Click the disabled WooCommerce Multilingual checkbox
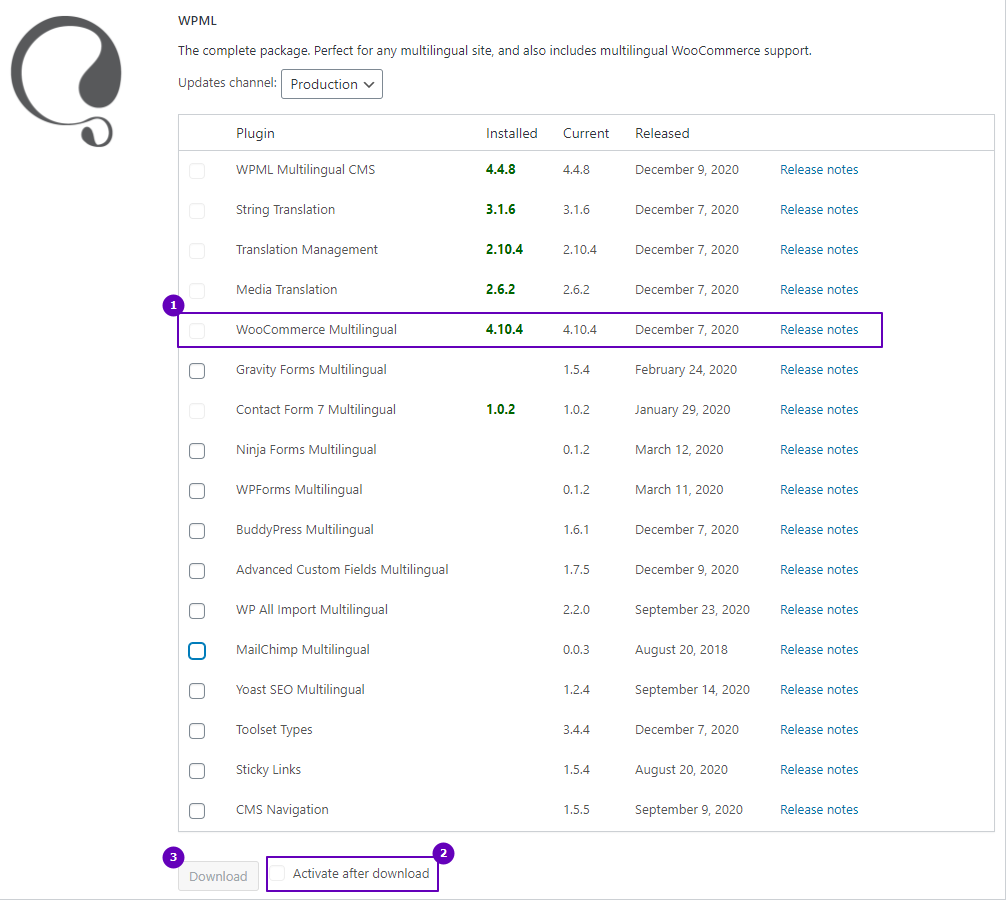The image size is (1006, 900). pyautogui.click(x=197, y=330)
